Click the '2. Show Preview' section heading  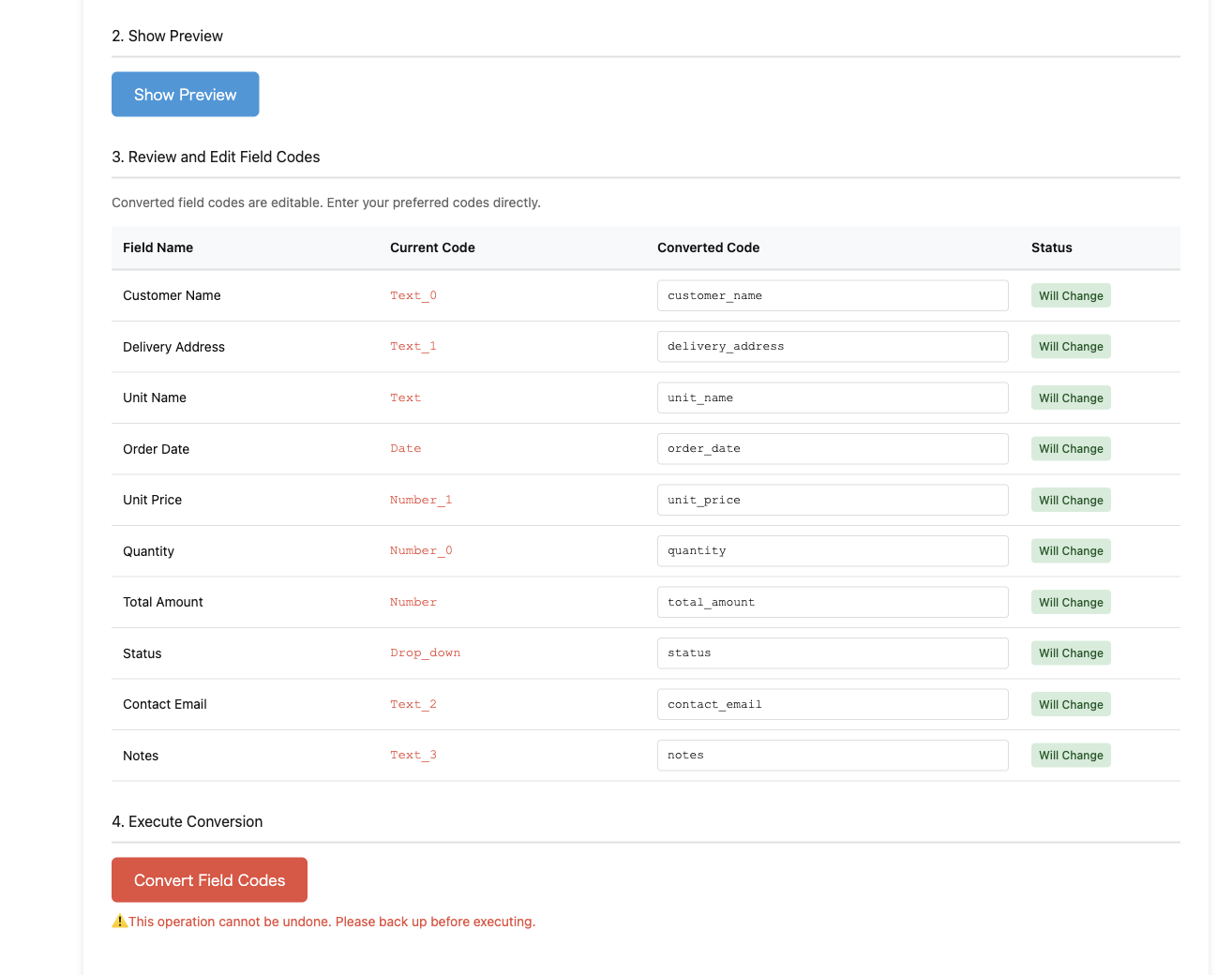coord(167,36)
